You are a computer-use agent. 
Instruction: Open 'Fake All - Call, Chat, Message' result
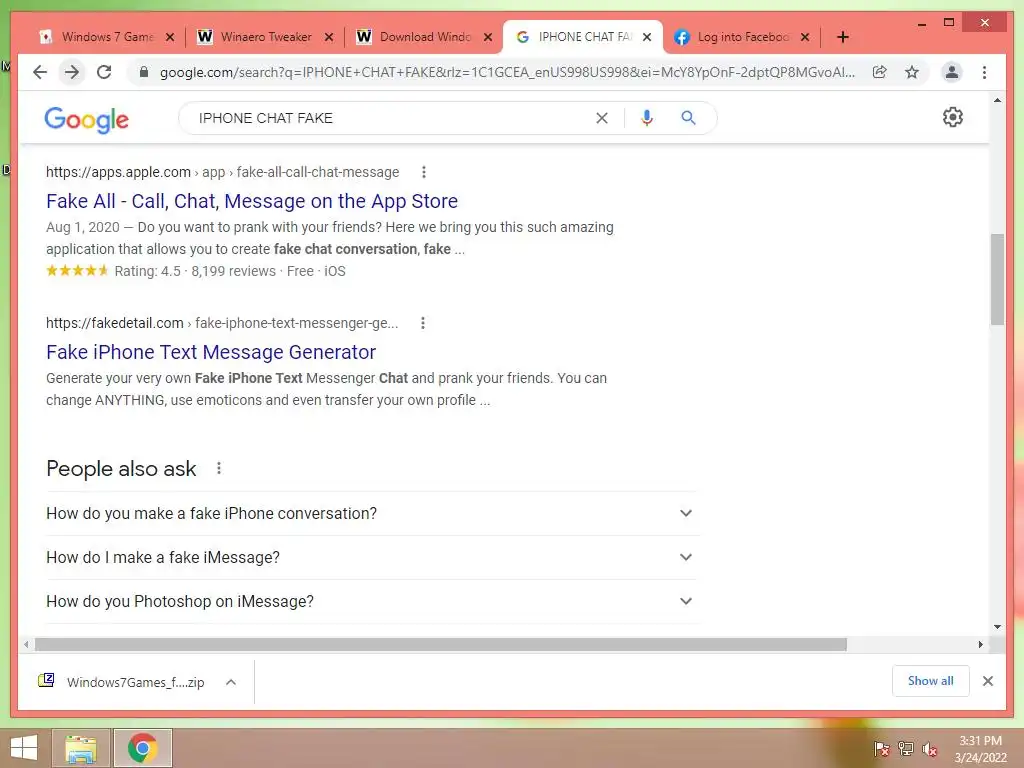252,201
